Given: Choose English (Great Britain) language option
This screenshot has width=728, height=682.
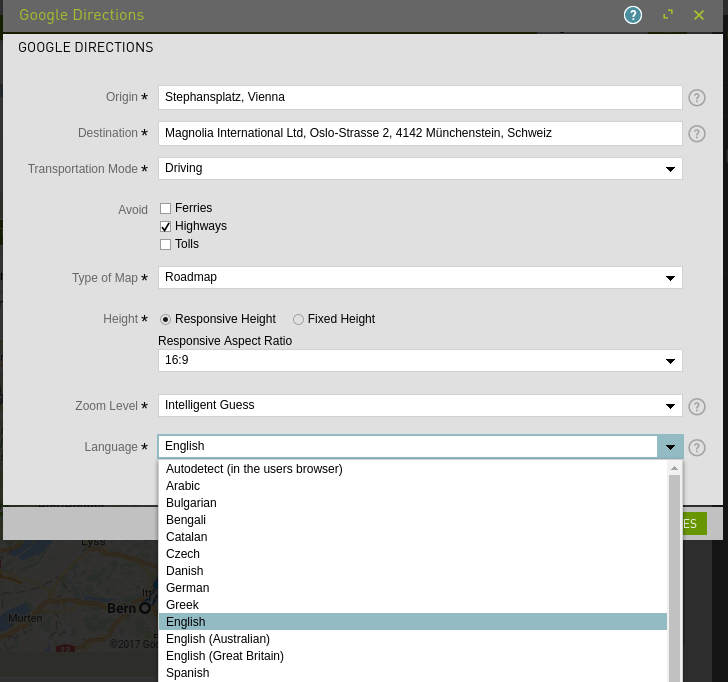Looking at the screenshot, I should pos(412,656).
